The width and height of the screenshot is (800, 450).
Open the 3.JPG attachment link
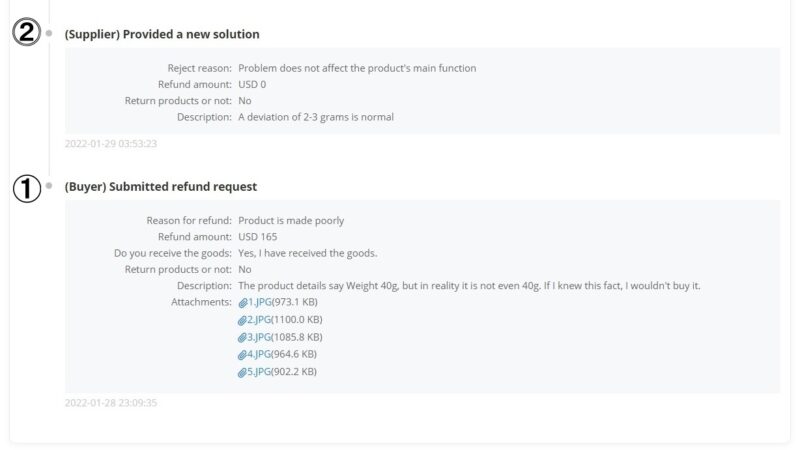(259, 337)
